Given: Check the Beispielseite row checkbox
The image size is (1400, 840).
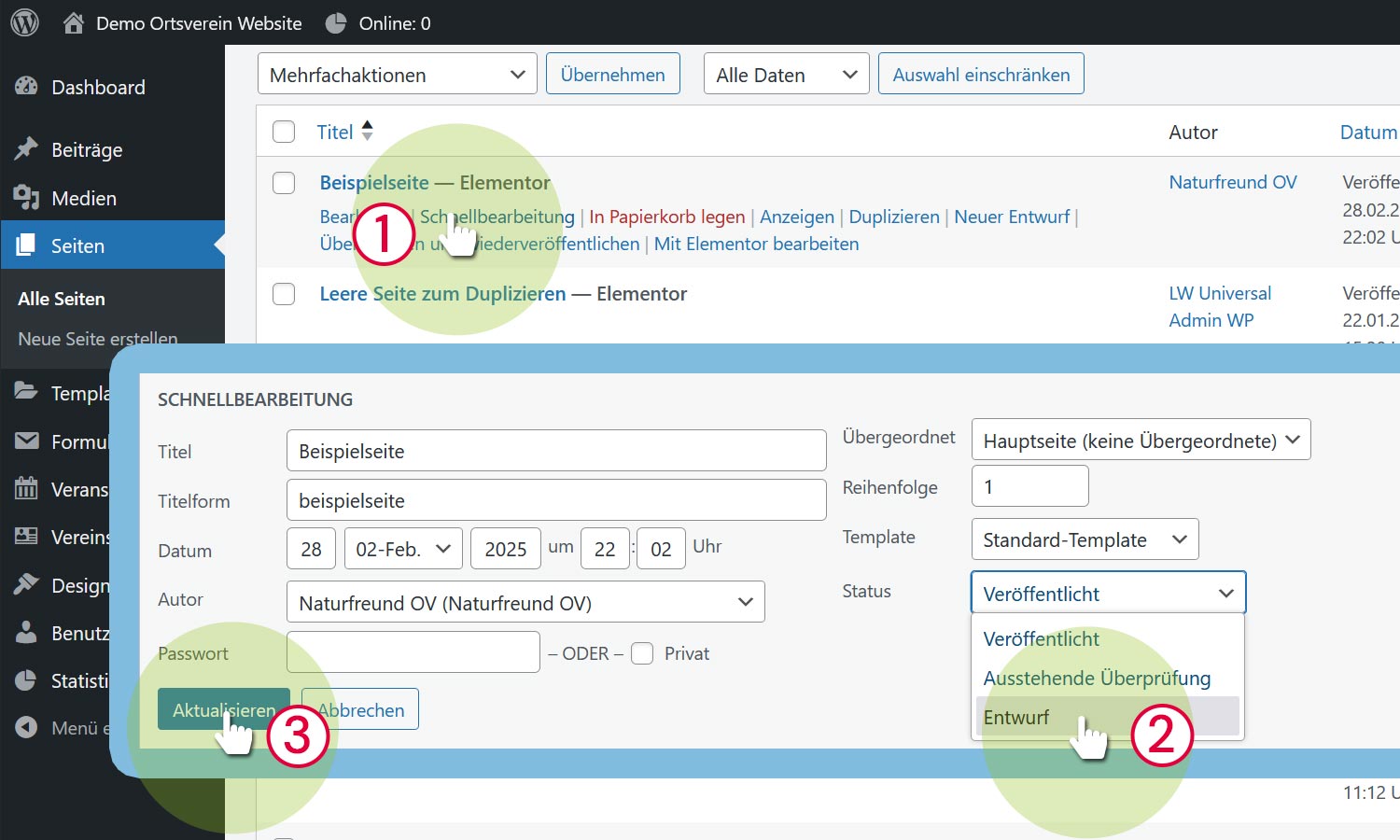Looking at the screenshot, I should 284,183.
